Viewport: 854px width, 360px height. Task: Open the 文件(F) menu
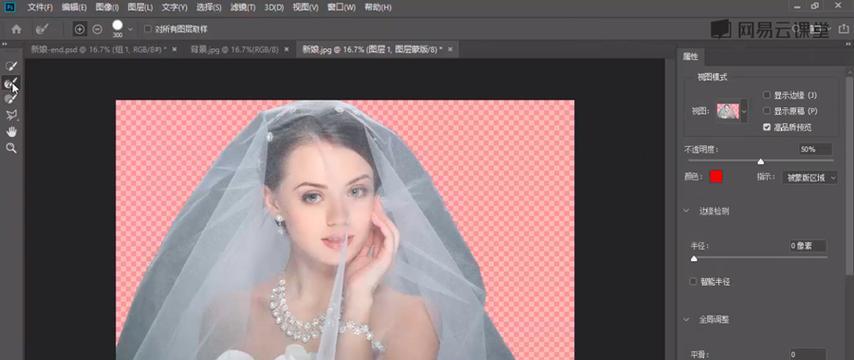40,8
